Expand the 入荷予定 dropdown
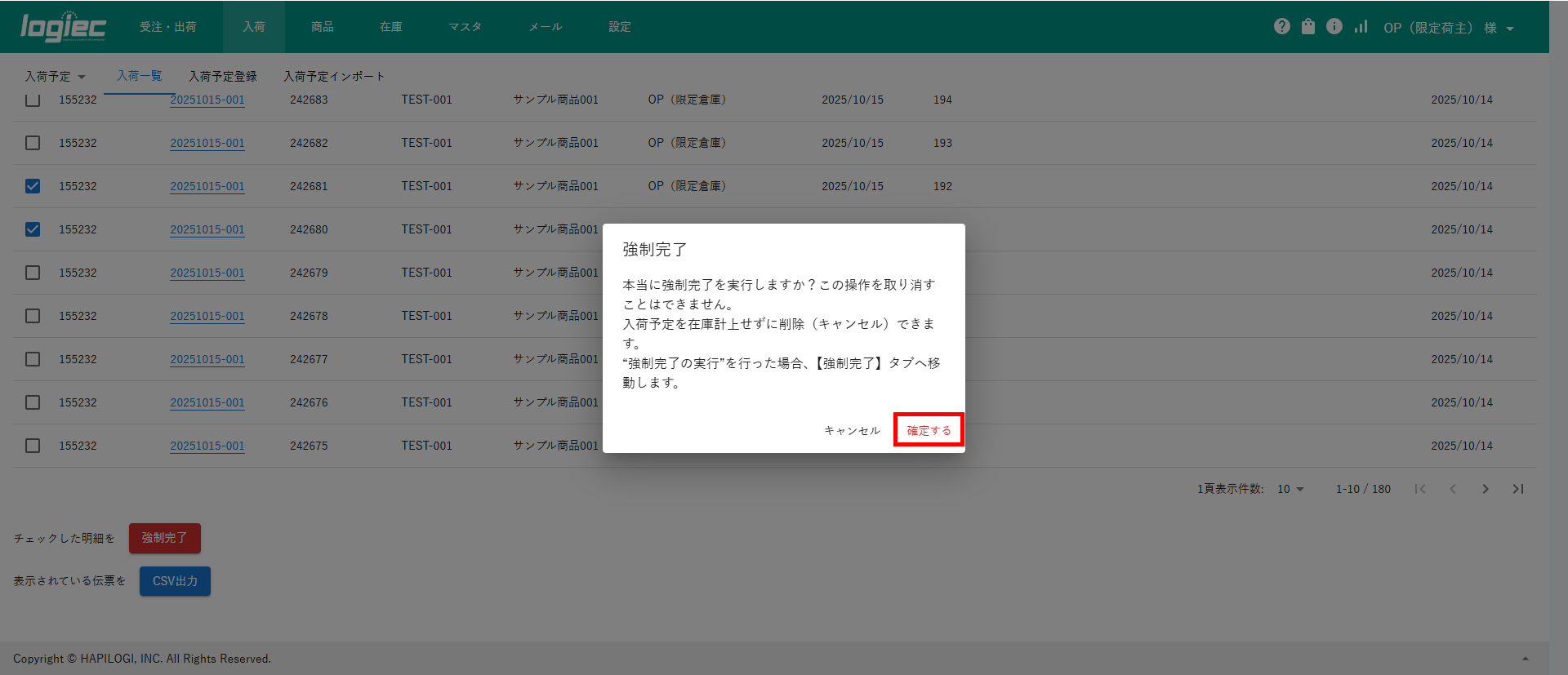The width and height of the screenshot is (1568, 675). (x=56, y=77)
